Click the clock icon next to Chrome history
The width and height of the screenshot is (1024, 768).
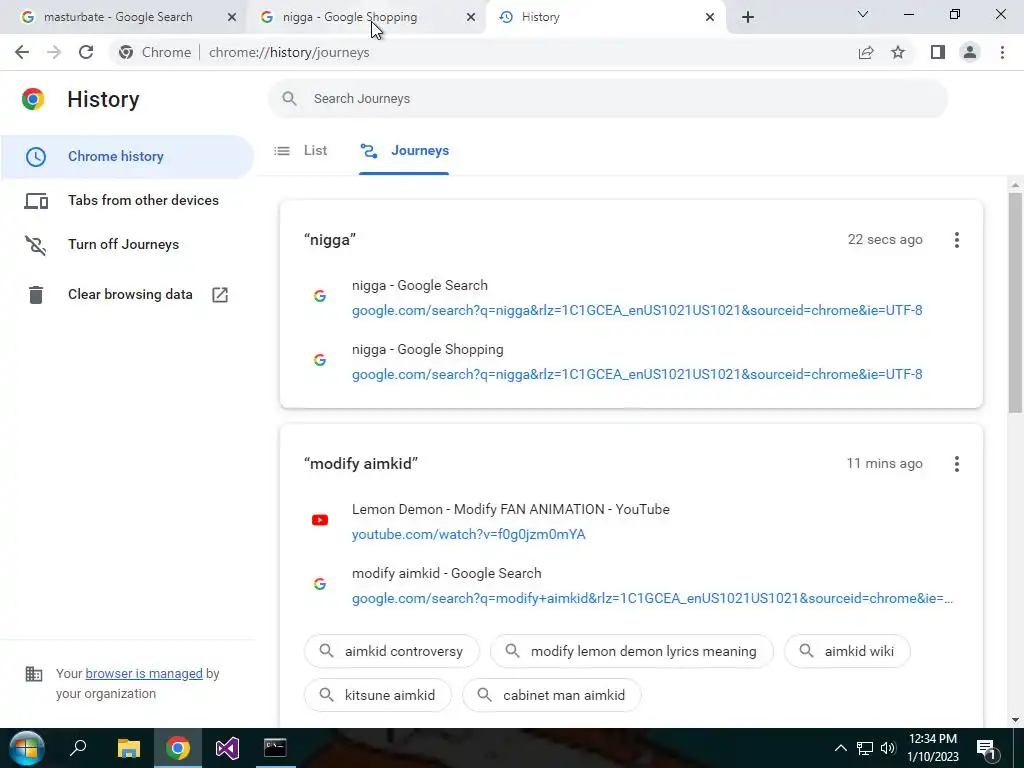(x=36, y=157)
